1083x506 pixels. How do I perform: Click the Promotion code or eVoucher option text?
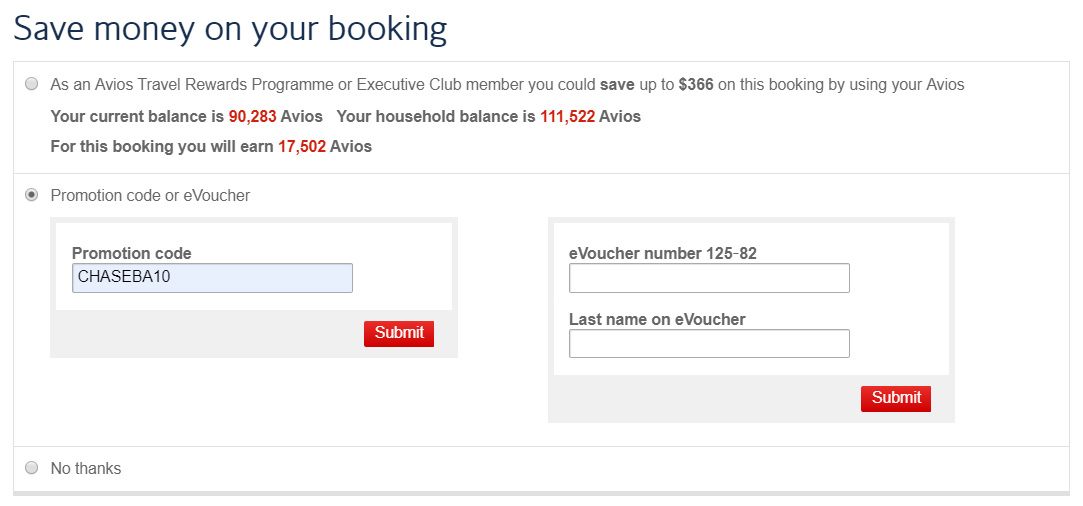[150, 195]
